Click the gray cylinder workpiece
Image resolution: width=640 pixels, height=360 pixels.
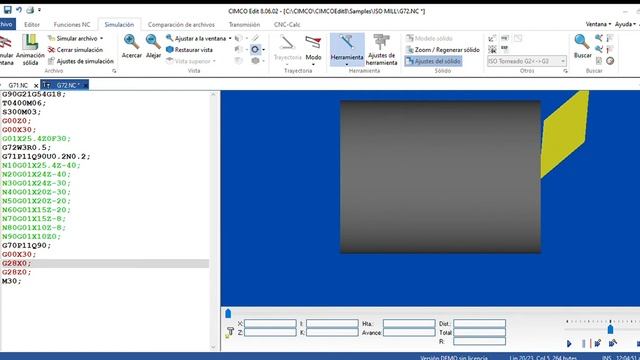click(440, 177)
